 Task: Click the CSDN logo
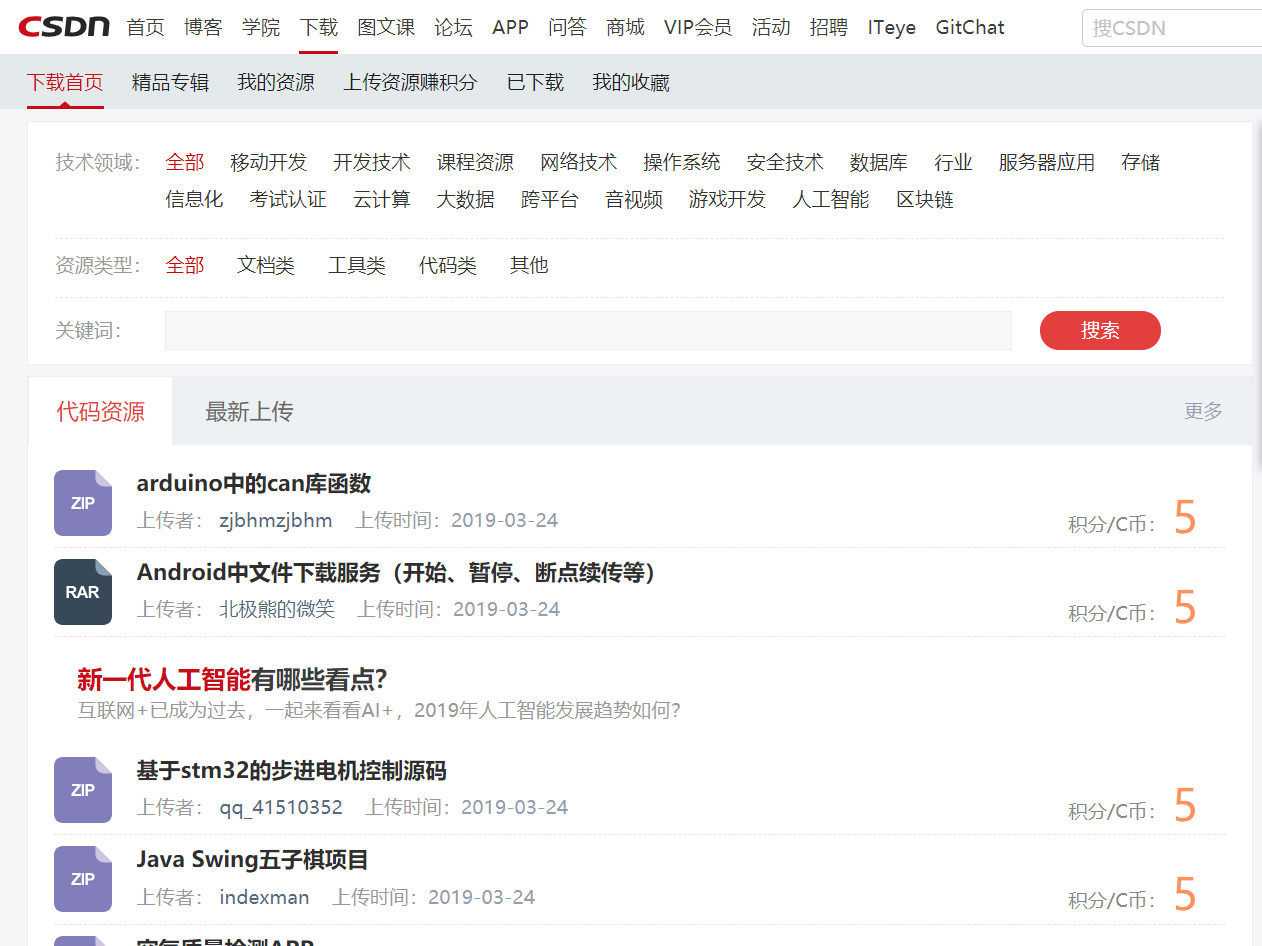pyautogui.click(x=64, y=27)
